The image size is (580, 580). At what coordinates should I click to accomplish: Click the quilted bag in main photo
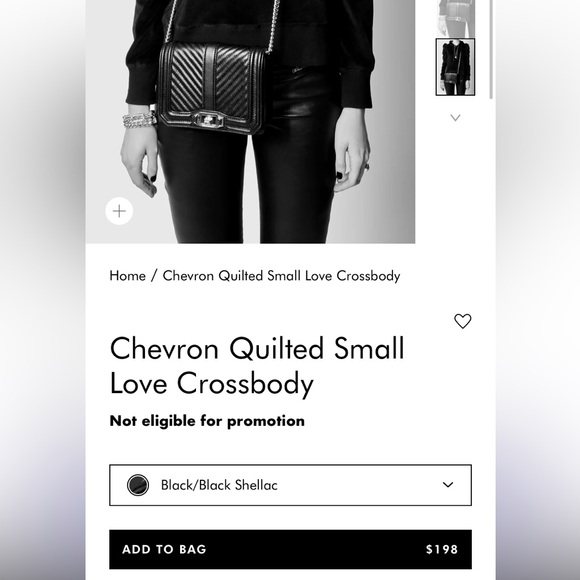click(212, 87)
